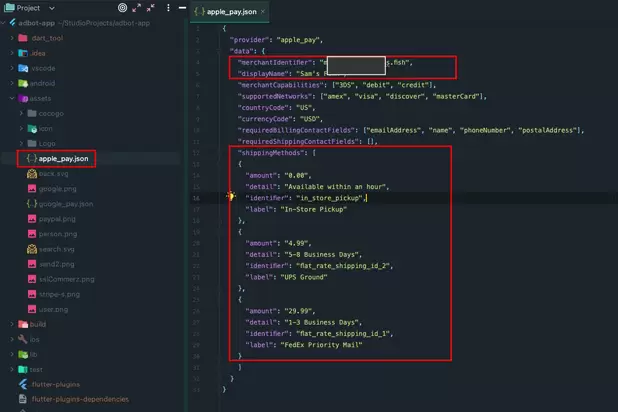Image resolution: width=618 pixels, height=412 pixels.
Task: Expand the vscode folder
Action: coord(12,68)
